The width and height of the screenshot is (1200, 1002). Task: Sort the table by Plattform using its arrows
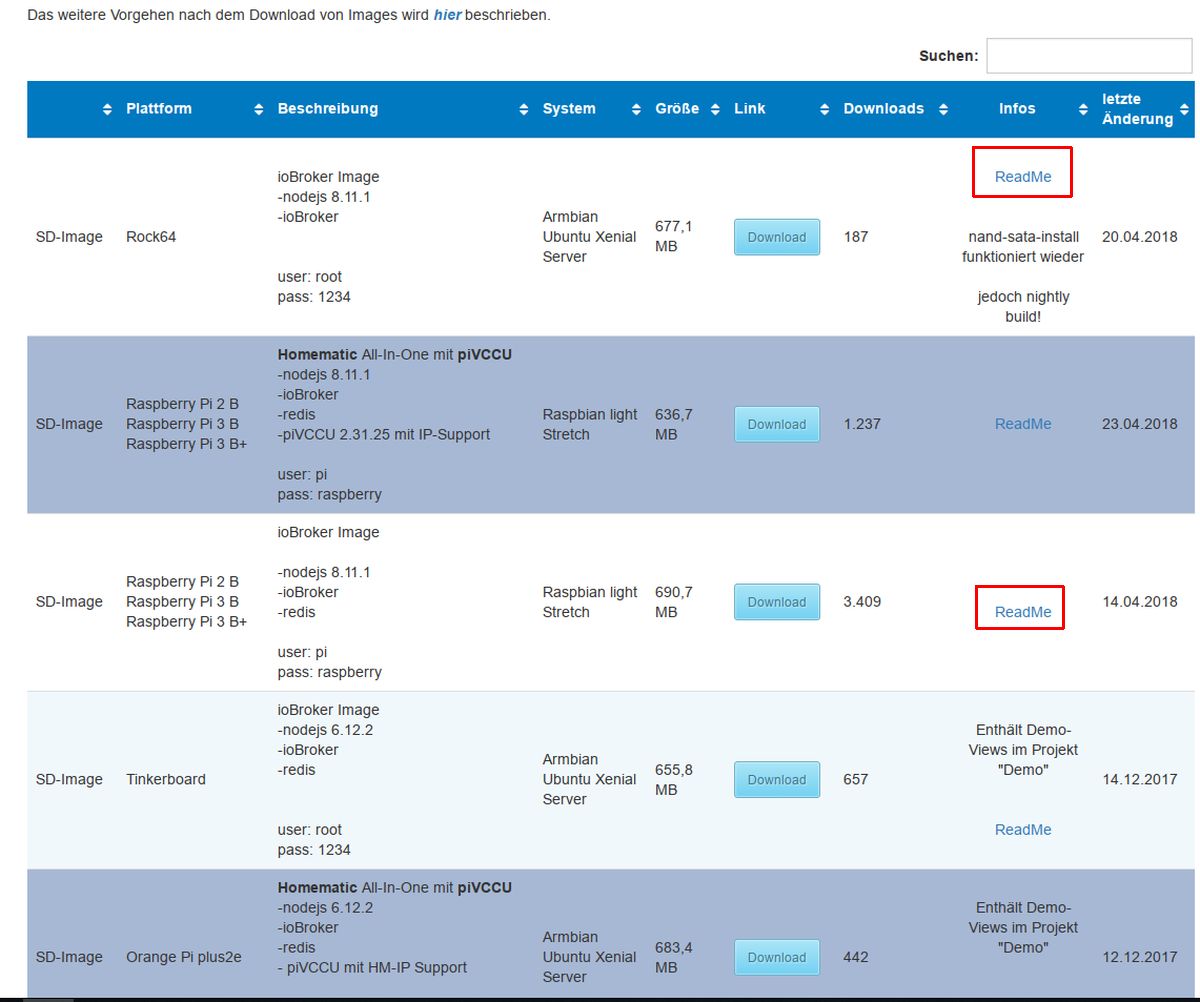pos(259,109)
